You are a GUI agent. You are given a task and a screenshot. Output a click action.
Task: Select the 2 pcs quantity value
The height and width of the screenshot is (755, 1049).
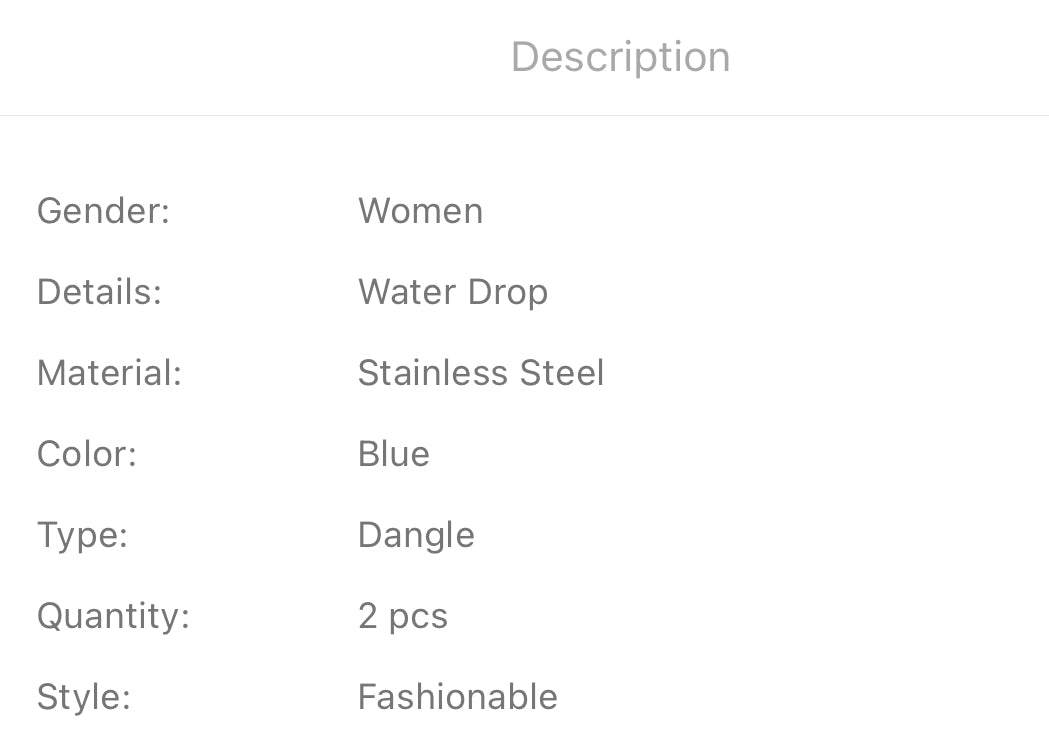(x=402, y=616)
